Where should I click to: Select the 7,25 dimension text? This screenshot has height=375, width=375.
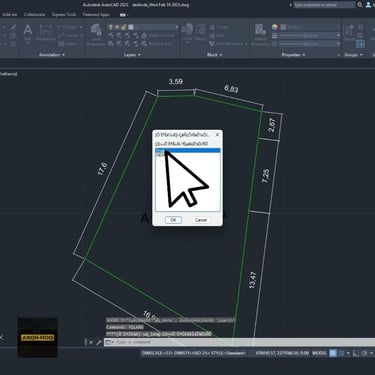point(266,176)
